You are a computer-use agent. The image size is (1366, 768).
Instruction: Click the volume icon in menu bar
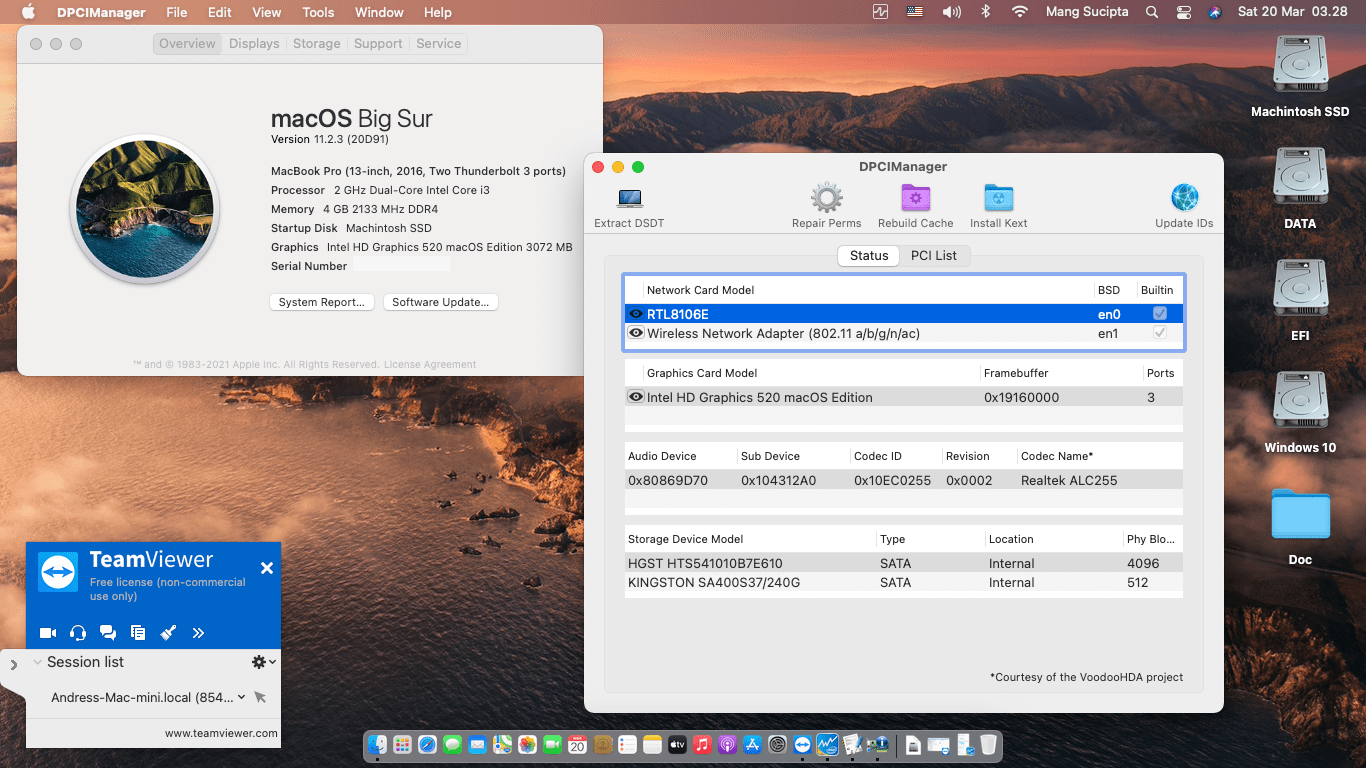[951, 12]
